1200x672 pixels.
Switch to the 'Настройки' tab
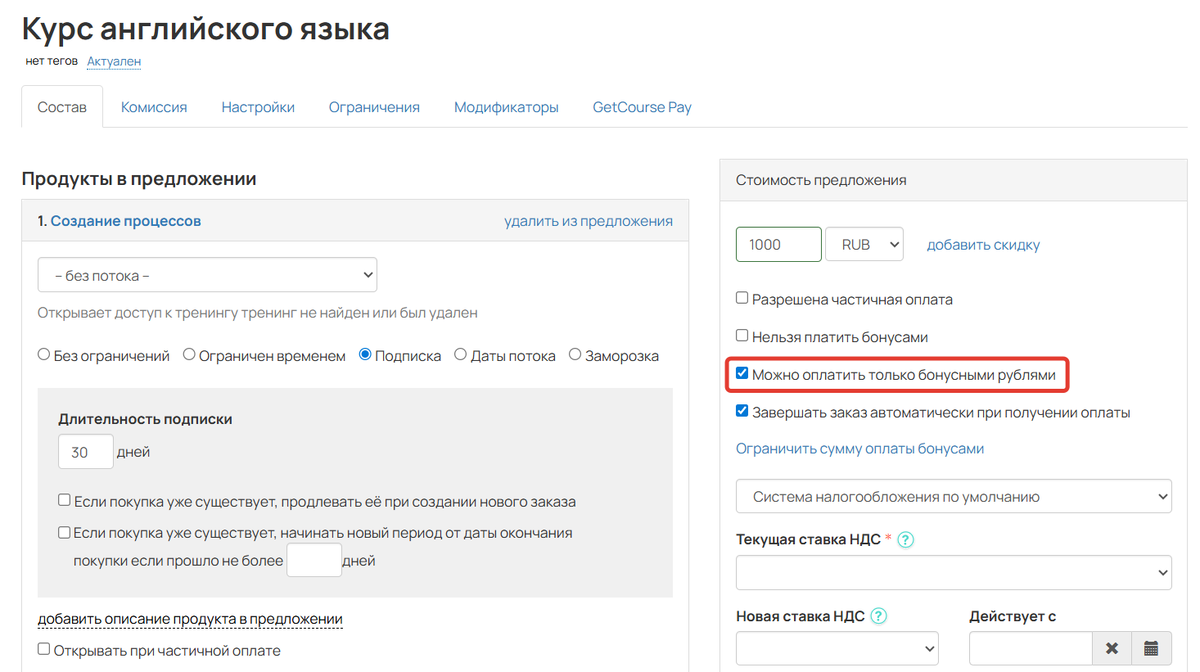(257, 106)
